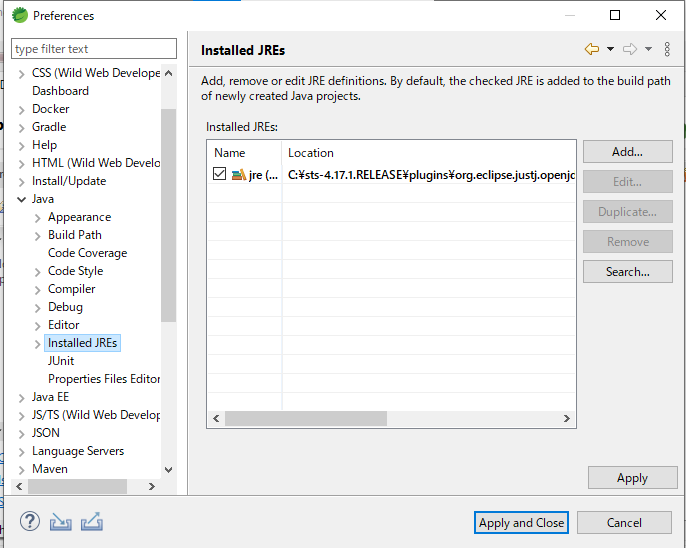
Task: Click the JRE table horizontal scrollbar thumb
Action: [x=306, y=419]
